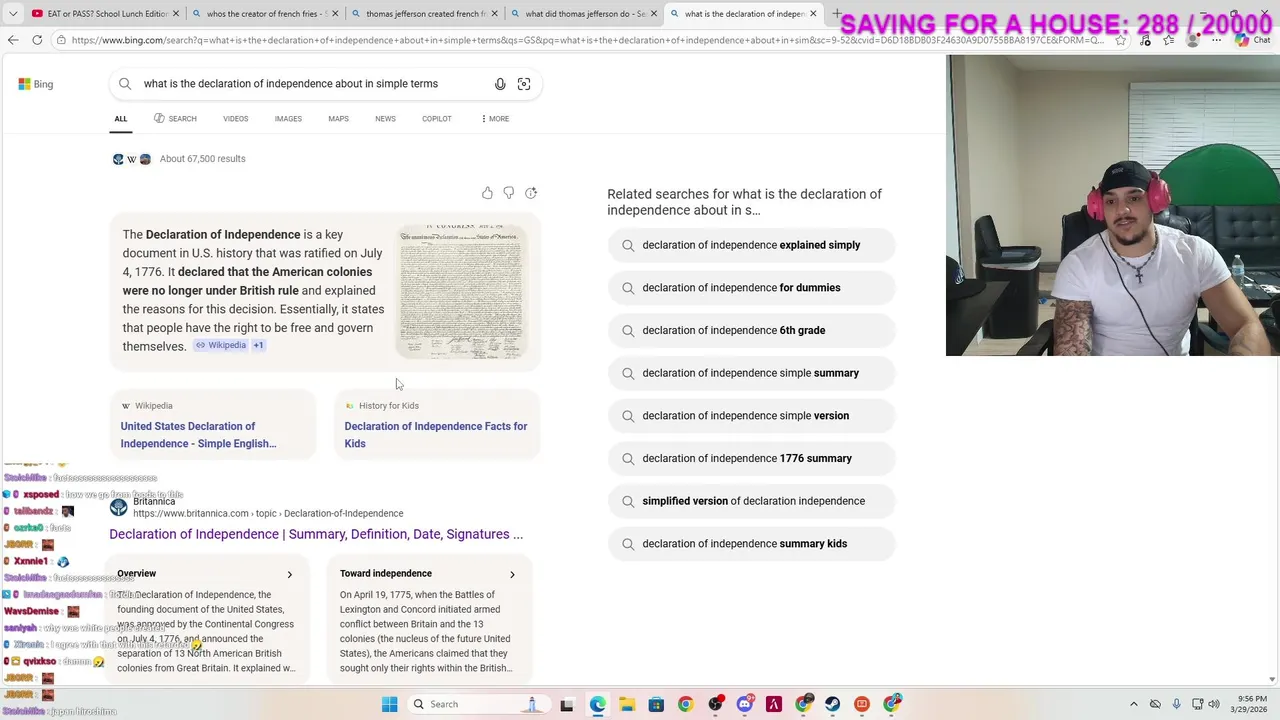Search 'simplified version of declaration independence'
This screenshot has width=1280, height=720.
tap(751, 501)
